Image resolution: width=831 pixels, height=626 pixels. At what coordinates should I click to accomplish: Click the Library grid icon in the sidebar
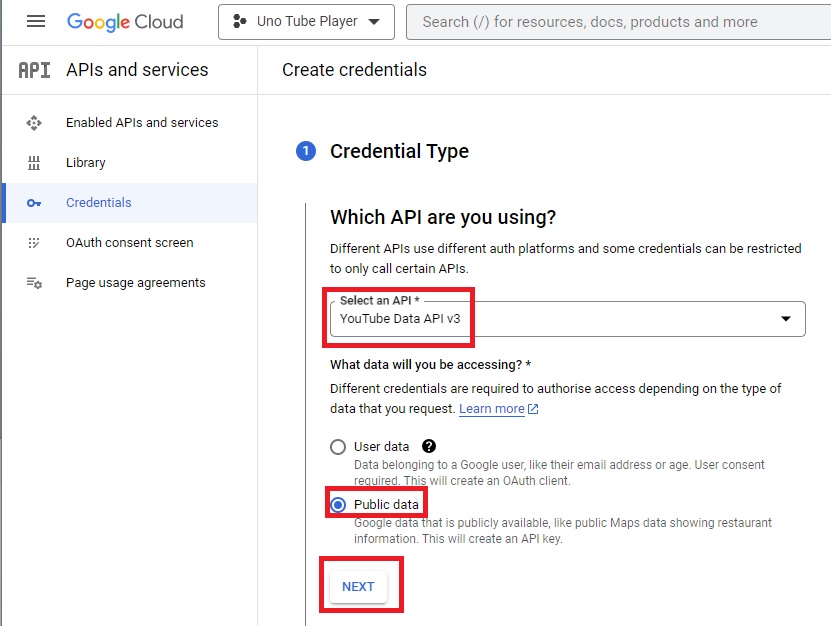pyautogui.click(x=33, y=162)
